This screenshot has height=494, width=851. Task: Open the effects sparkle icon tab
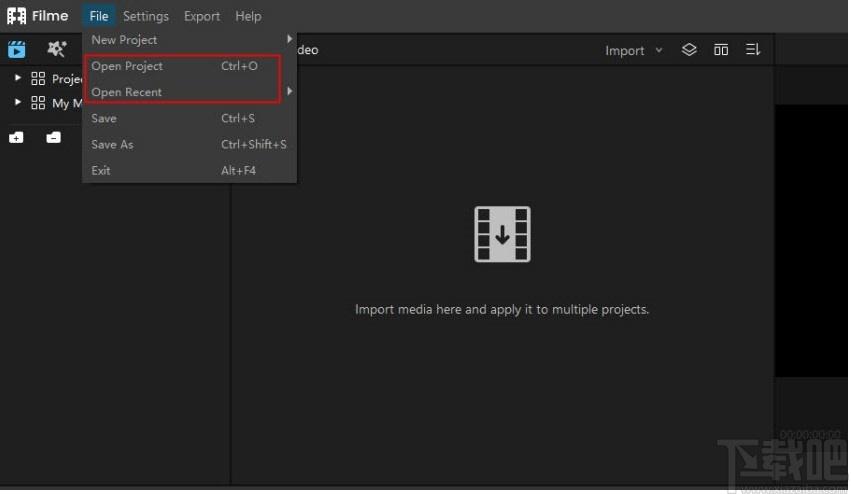pos(56,49)
